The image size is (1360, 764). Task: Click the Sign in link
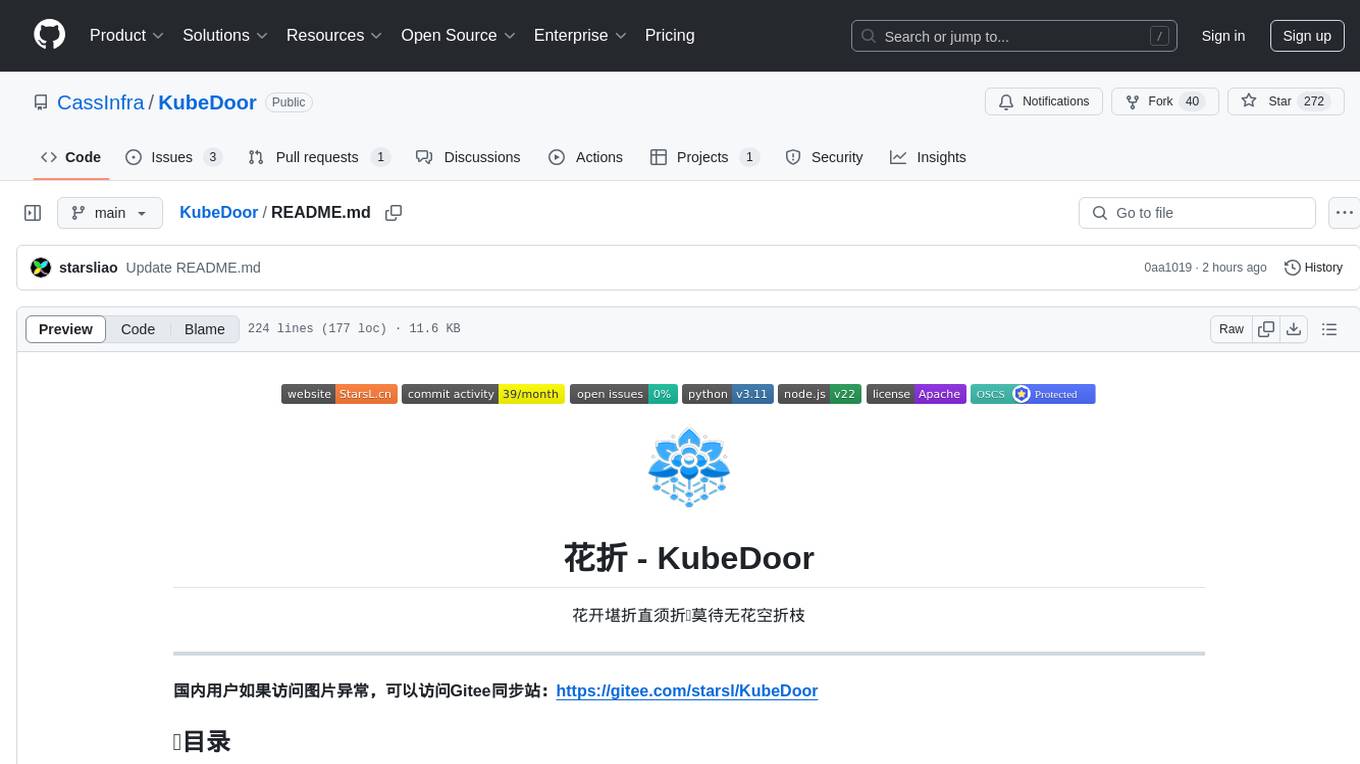[x=1223, y=36]
